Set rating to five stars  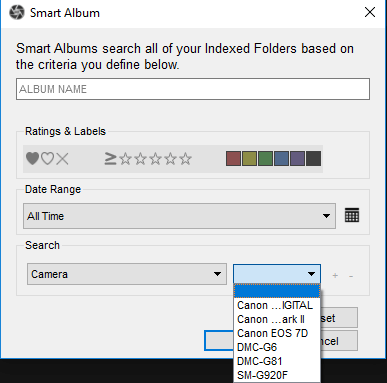click(185, 159)
